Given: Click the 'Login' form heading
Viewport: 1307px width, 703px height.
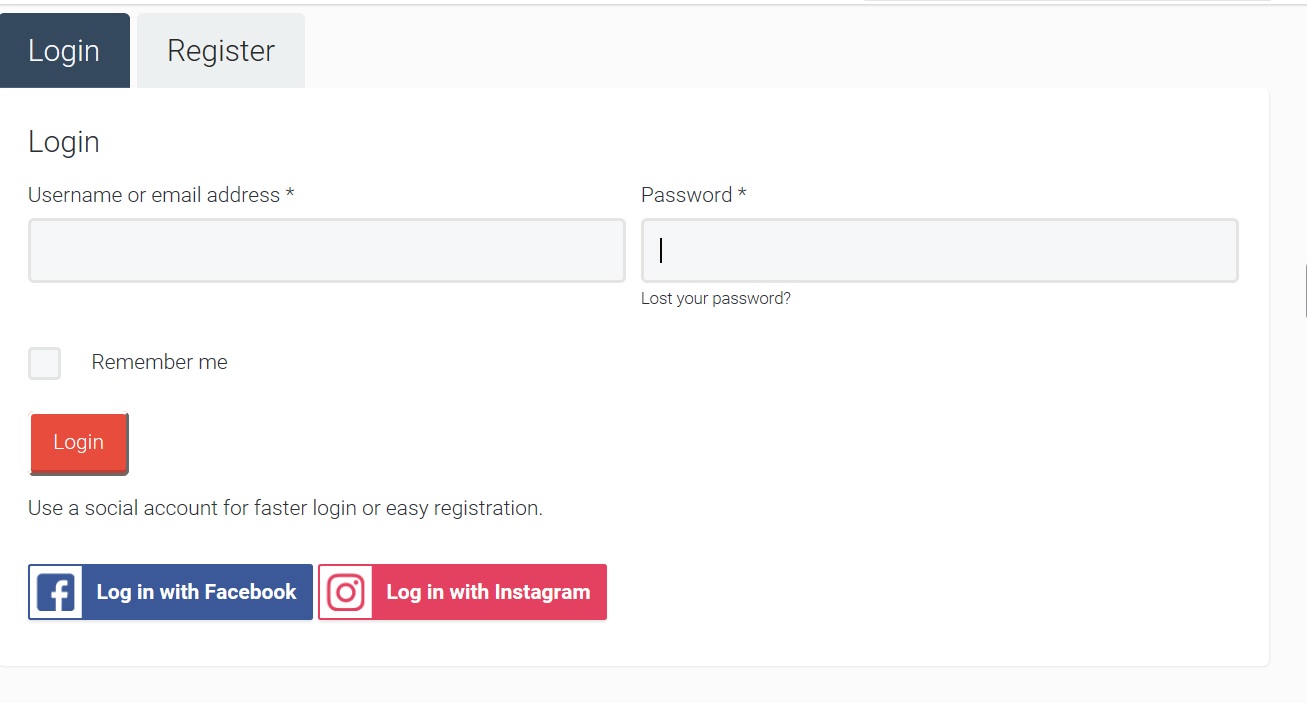Looking at the screenshot, I should click(x=64, y=142).
